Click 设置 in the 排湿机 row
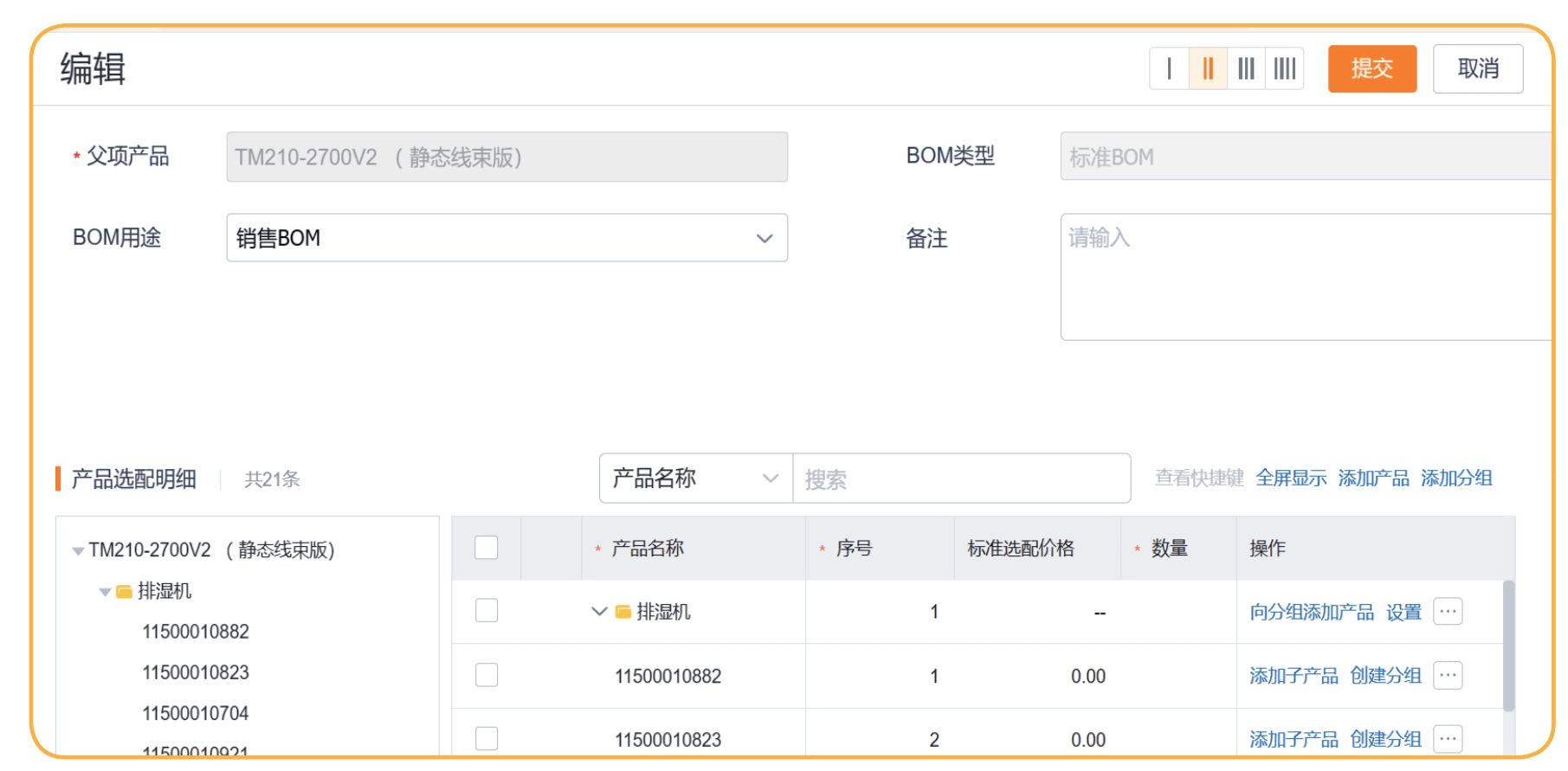 click(1403, 613)
